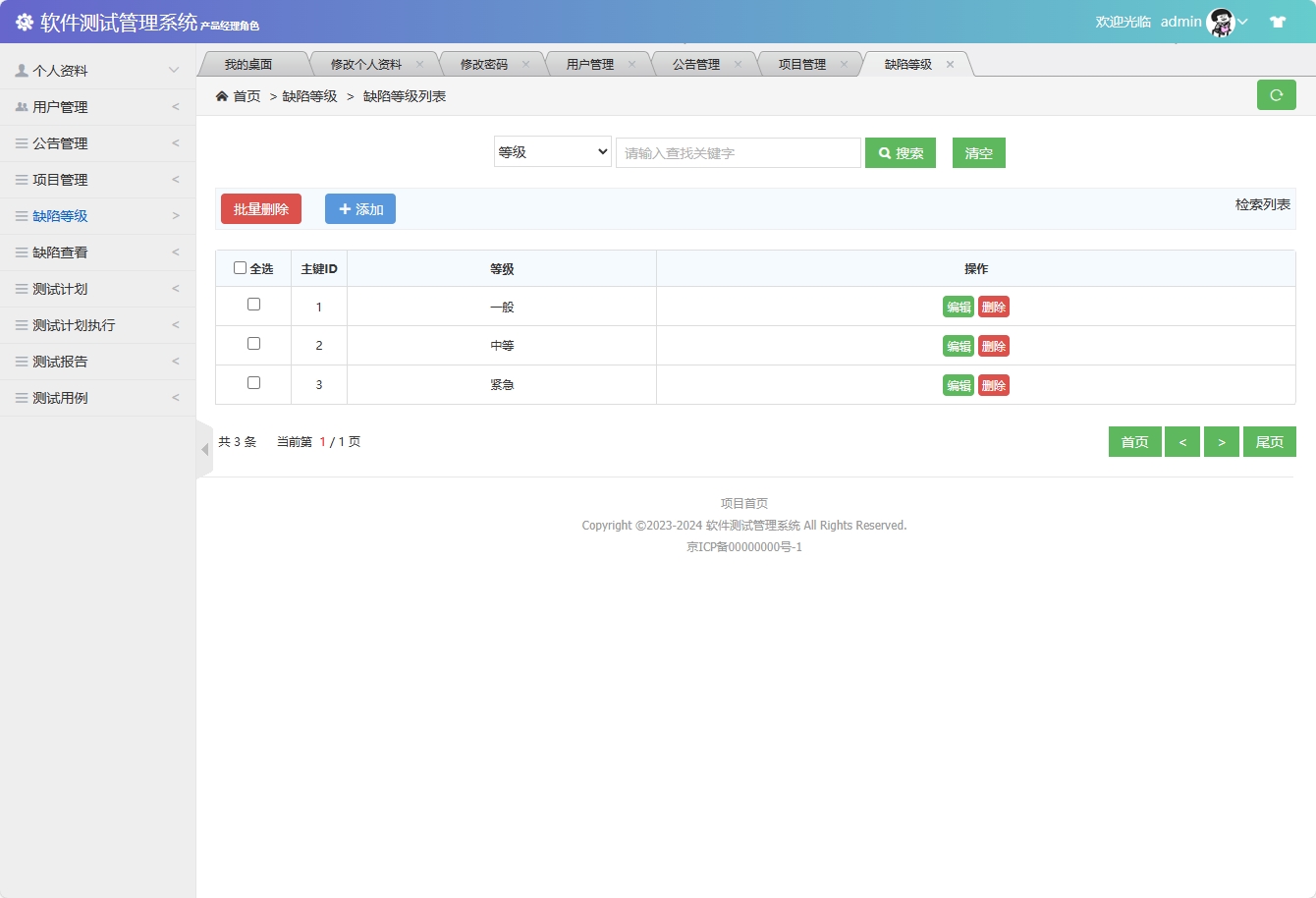Click the home icon in the breadcrumb bar
Screen dimensions: 1316x898
(x=223, y=96)
